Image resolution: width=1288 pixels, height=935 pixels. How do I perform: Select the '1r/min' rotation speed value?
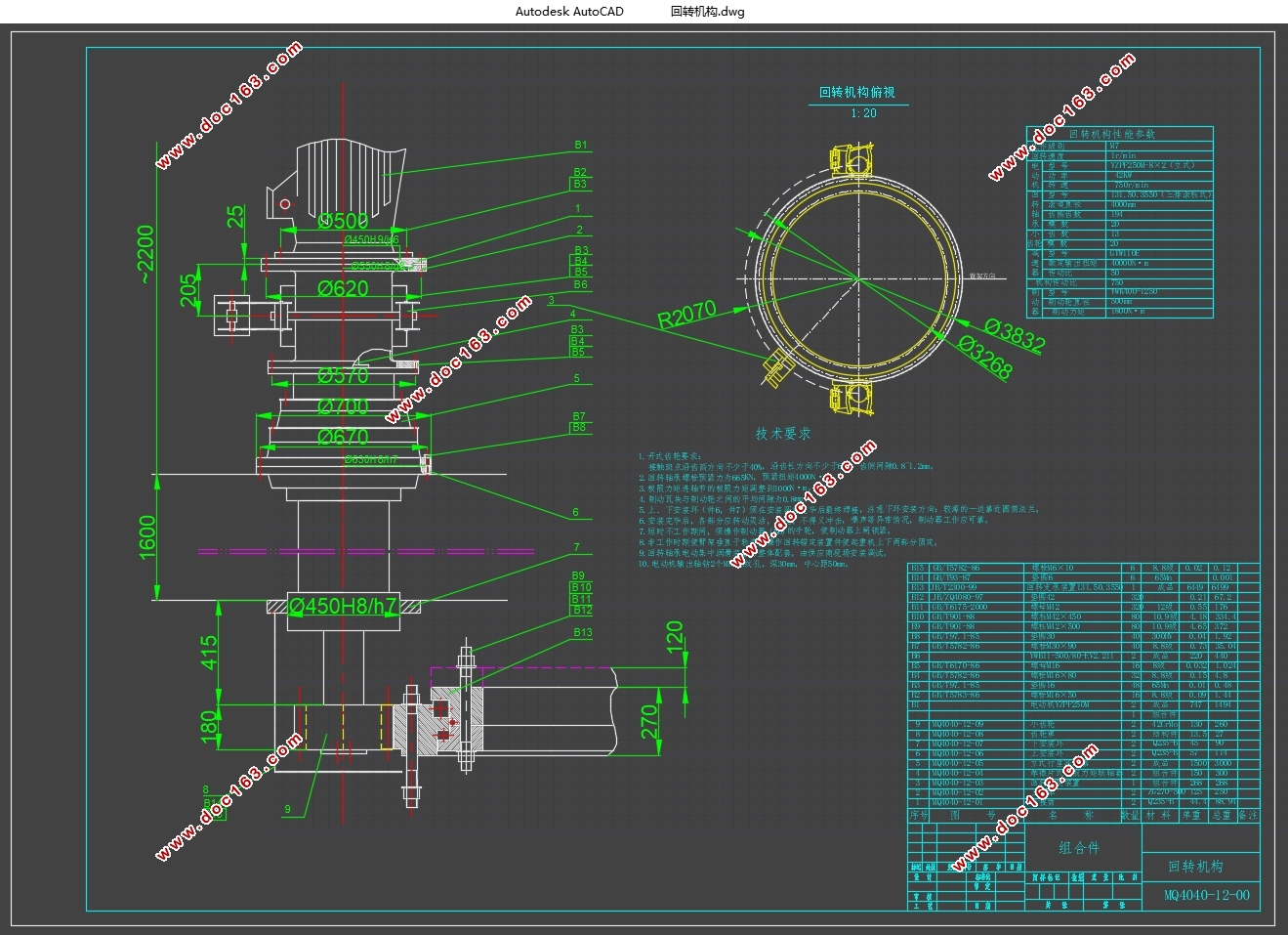[1123, 155]
